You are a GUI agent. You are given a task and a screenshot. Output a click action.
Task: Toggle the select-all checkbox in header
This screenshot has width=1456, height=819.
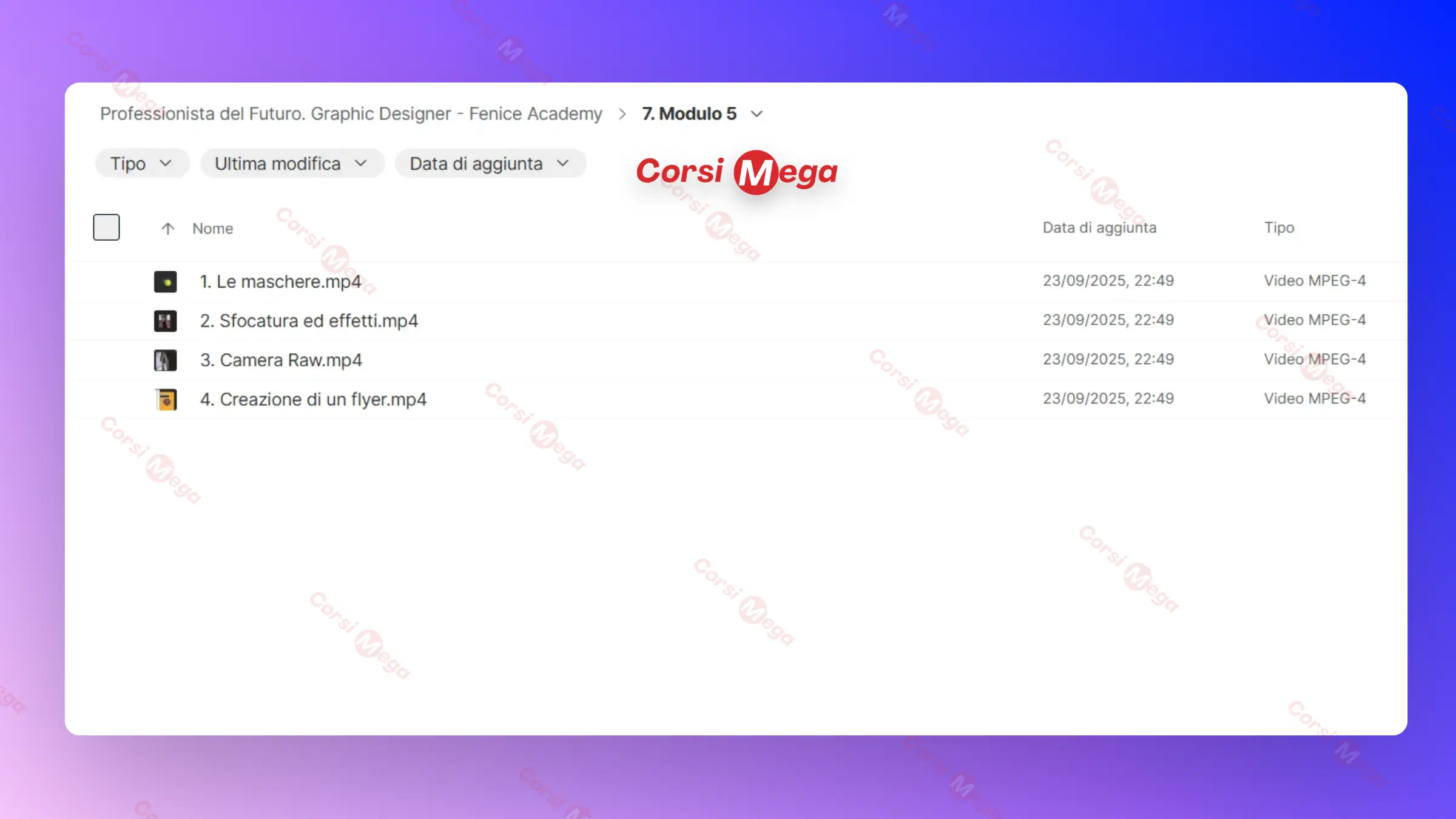pos(106,227)
